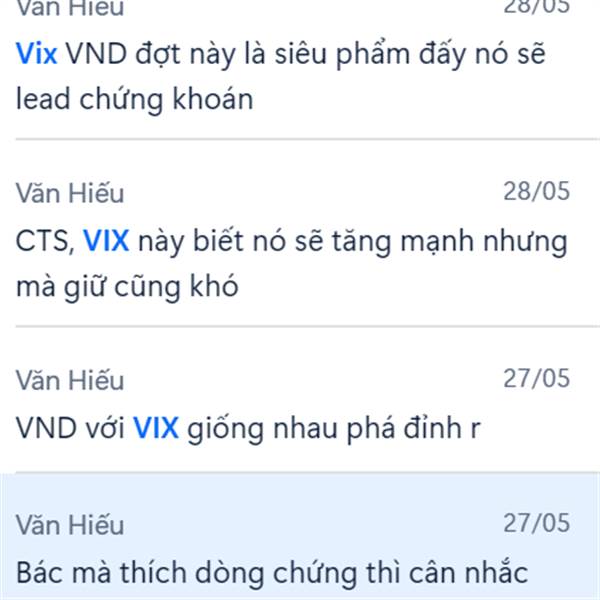Click sender name Văn Hiếu in highlighted message
This screenshot has height=600, width=600.
coord(70,525)
